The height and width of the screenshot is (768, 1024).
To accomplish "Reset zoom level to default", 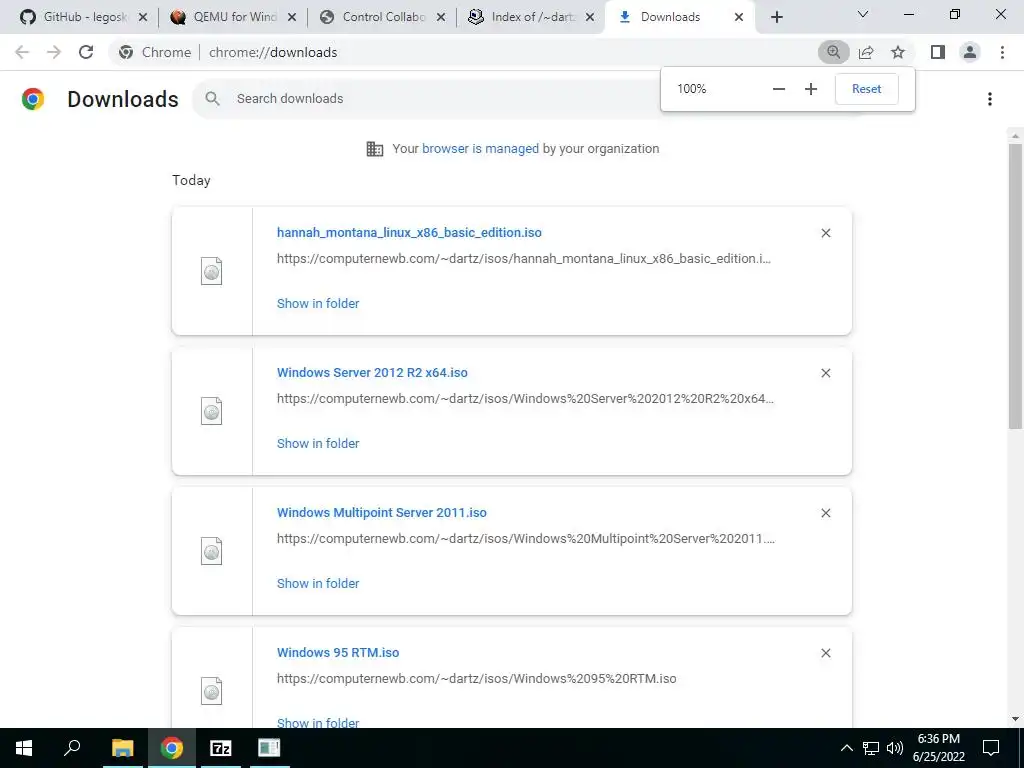I will click(x=867, y=89).
